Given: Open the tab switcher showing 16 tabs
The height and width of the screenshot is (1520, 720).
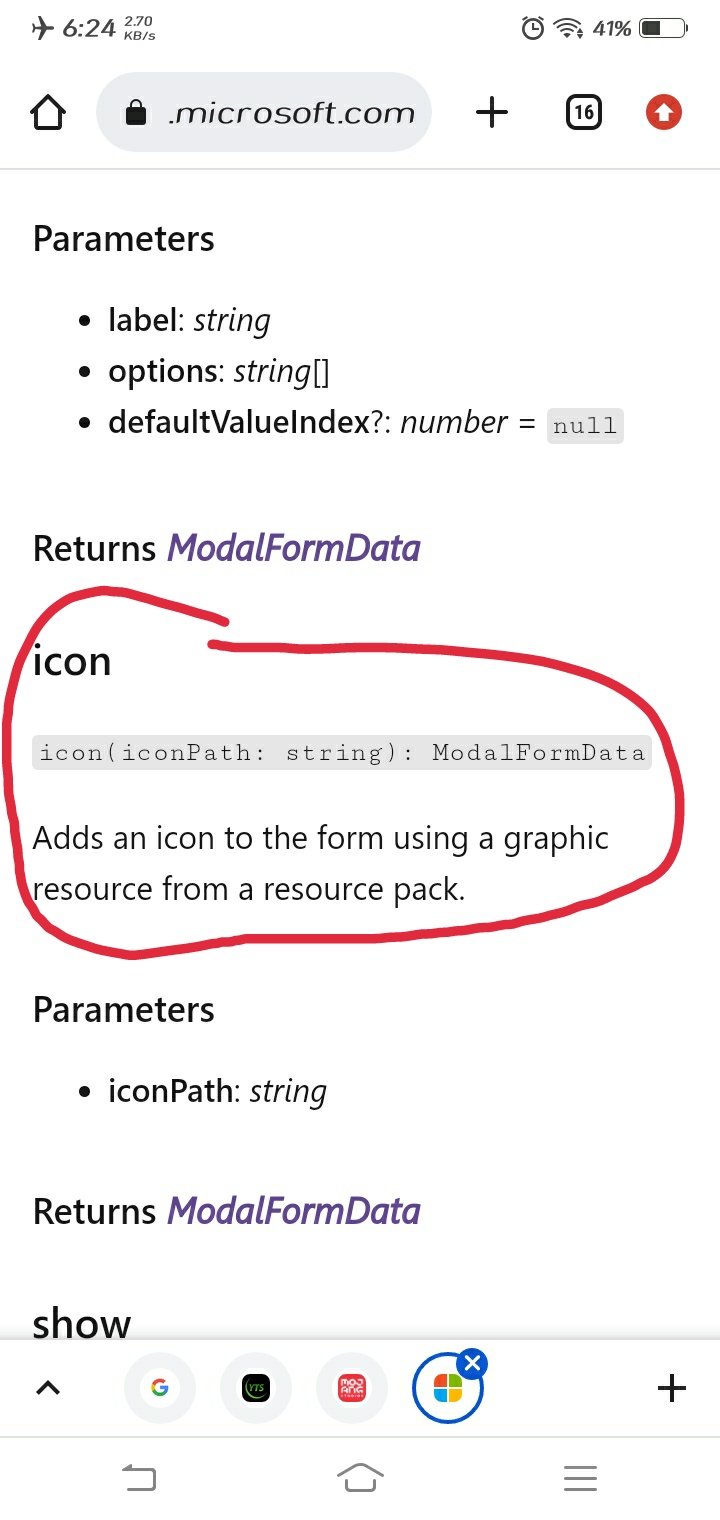Looking at the screenshot, I should click(583, 113).
